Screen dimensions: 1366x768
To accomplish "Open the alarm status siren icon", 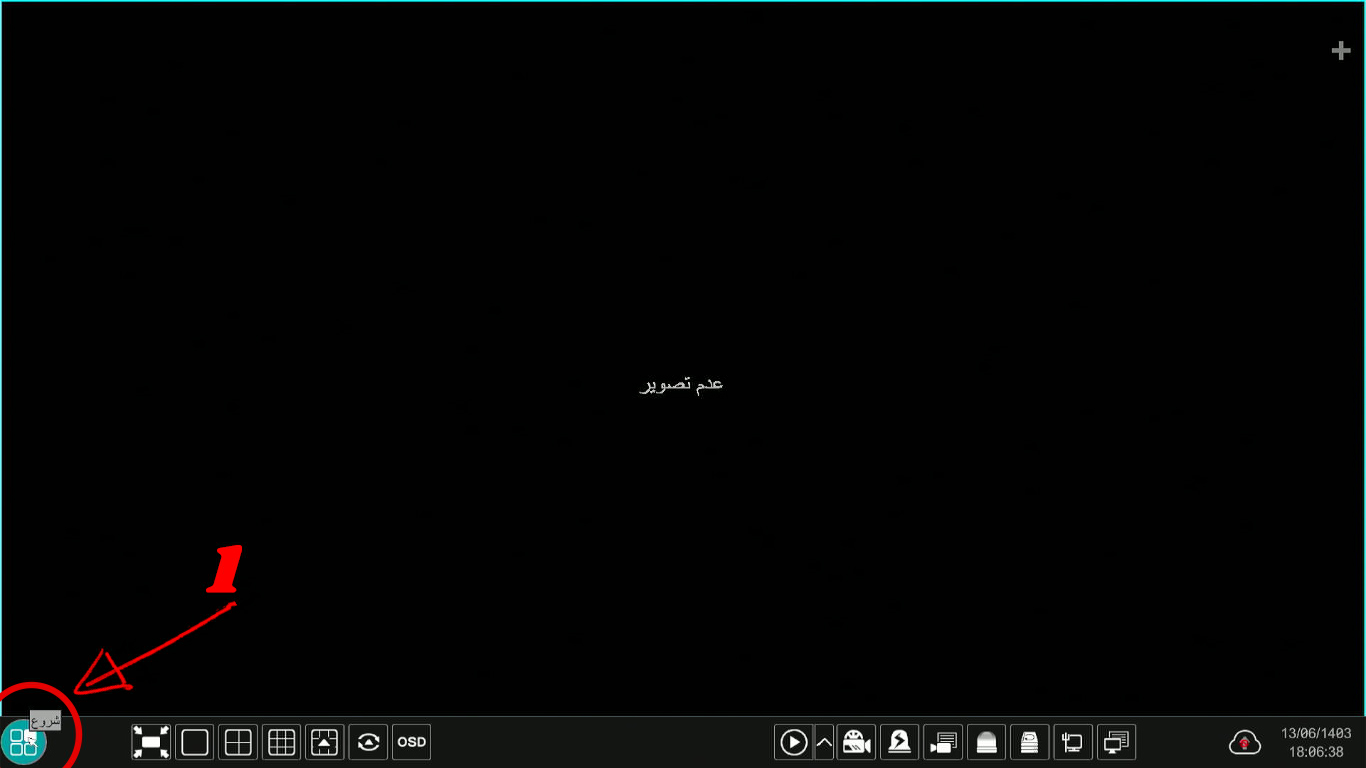I will click(987, 742).
